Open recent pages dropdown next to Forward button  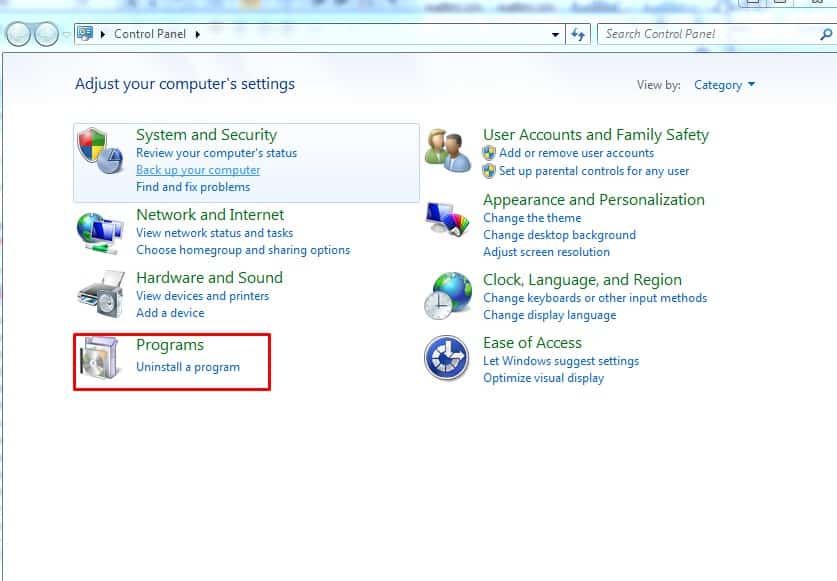[x=66, y=34]
